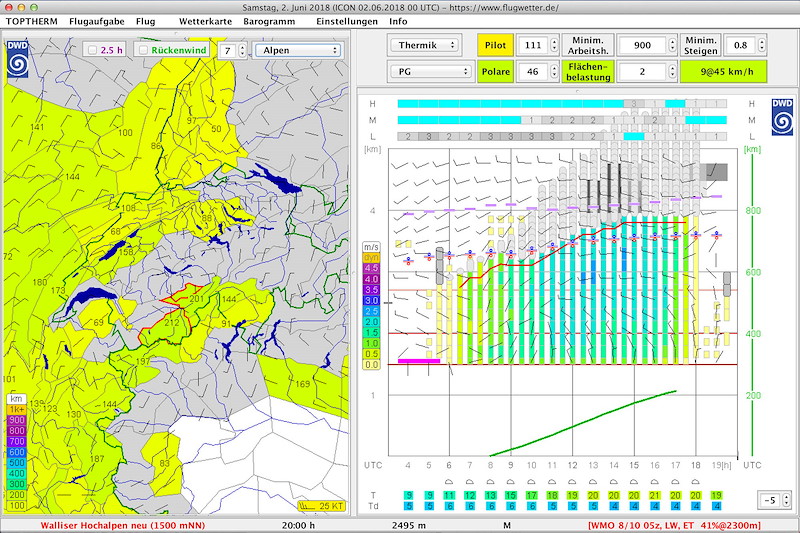Viewport: 800px width, 533px height.
Task: Click the cloud symbol below hour 9
Action: (511, 482)
